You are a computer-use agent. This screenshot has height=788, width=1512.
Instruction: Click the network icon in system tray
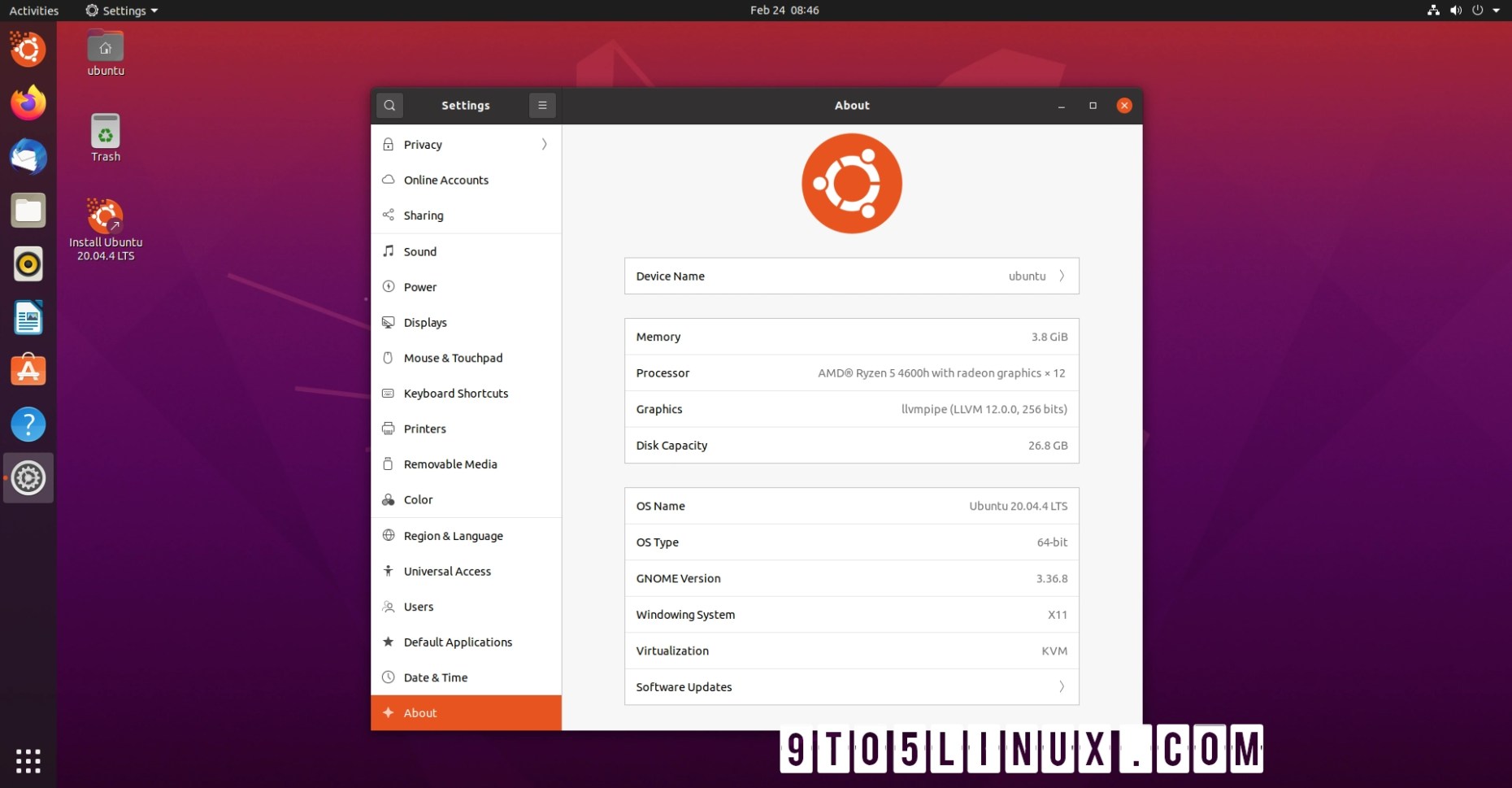click(x=1433, y=11)
